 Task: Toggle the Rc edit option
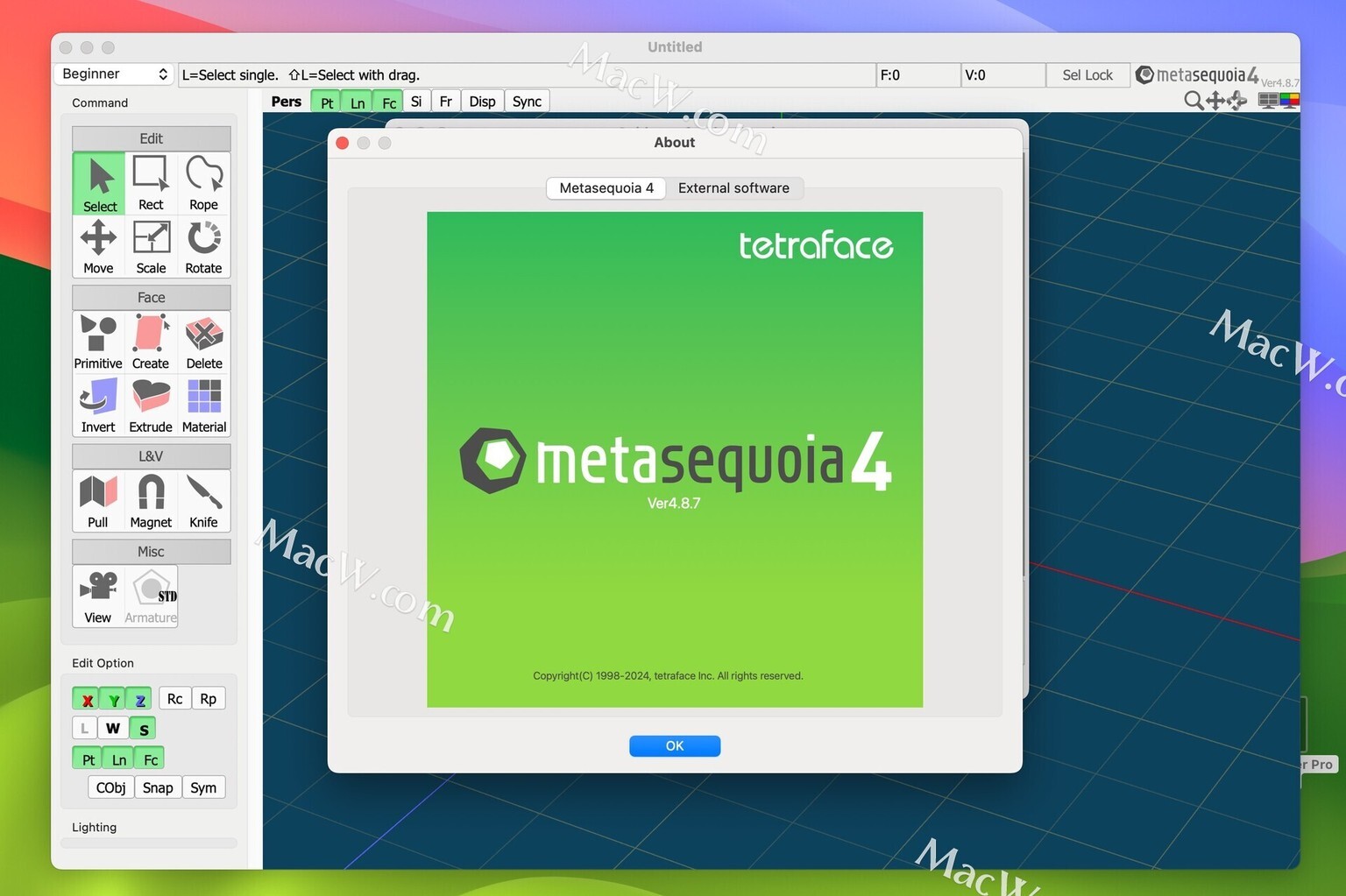tap(174, 698)
